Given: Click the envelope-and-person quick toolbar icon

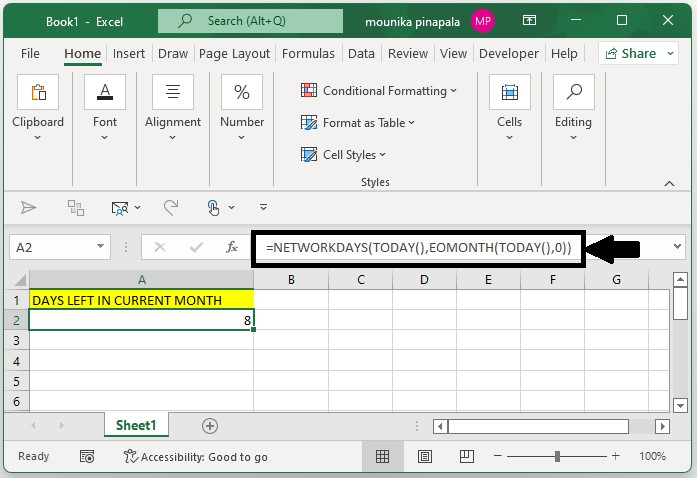Looking at the screenshot, I should pyautogui.click(x=120, y=208).
